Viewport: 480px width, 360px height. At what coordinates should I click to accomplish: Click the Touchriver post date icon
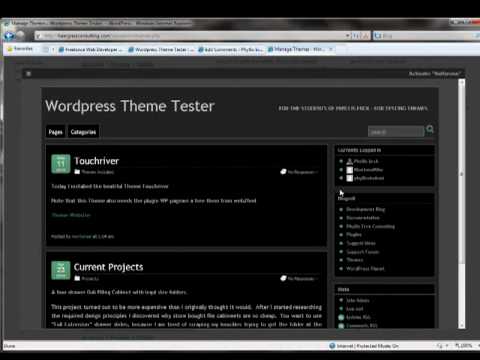61,164
